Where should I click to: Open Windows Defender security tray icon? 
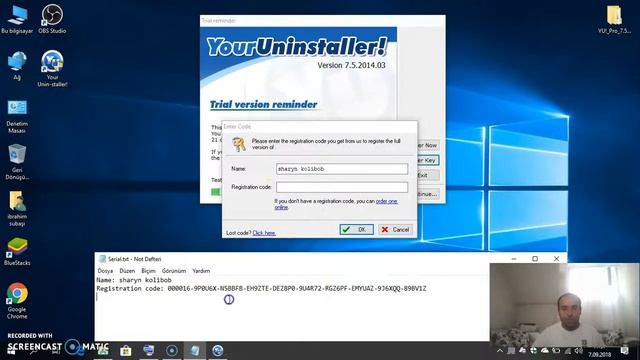pos(533,351)
